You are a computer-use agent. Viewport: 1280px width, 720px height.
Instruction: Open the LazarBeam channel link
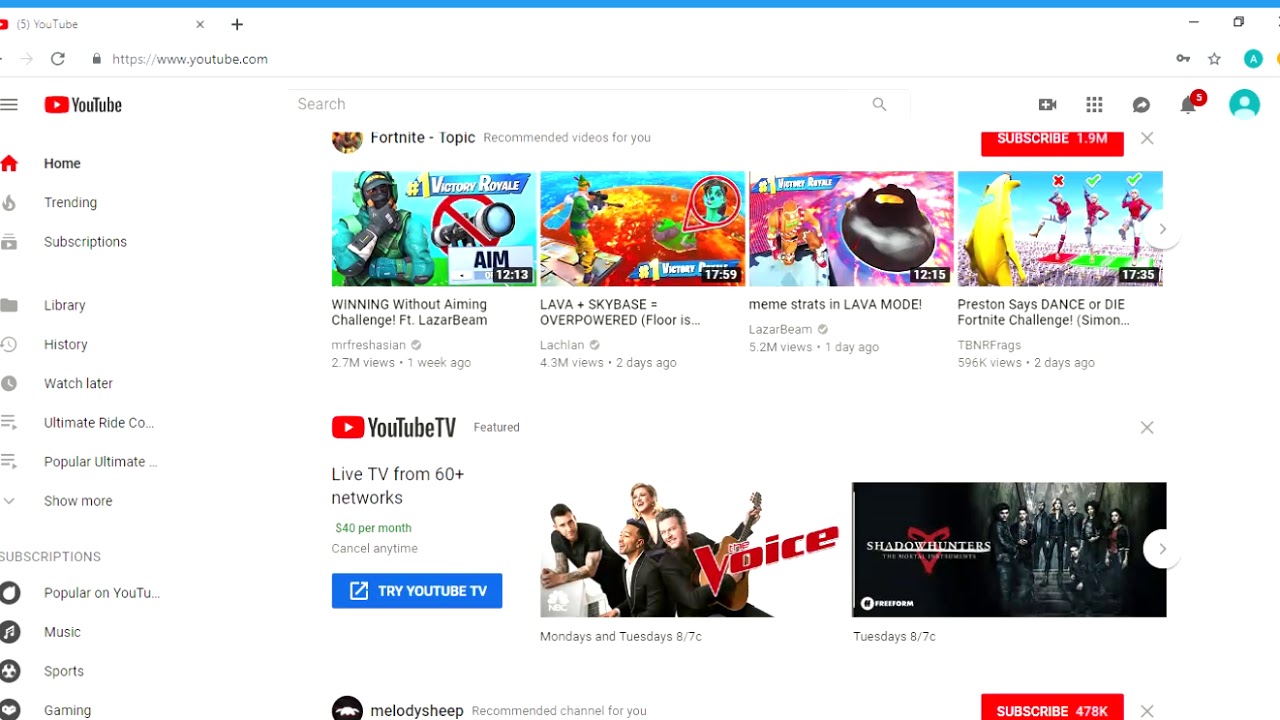pos(781,329)
